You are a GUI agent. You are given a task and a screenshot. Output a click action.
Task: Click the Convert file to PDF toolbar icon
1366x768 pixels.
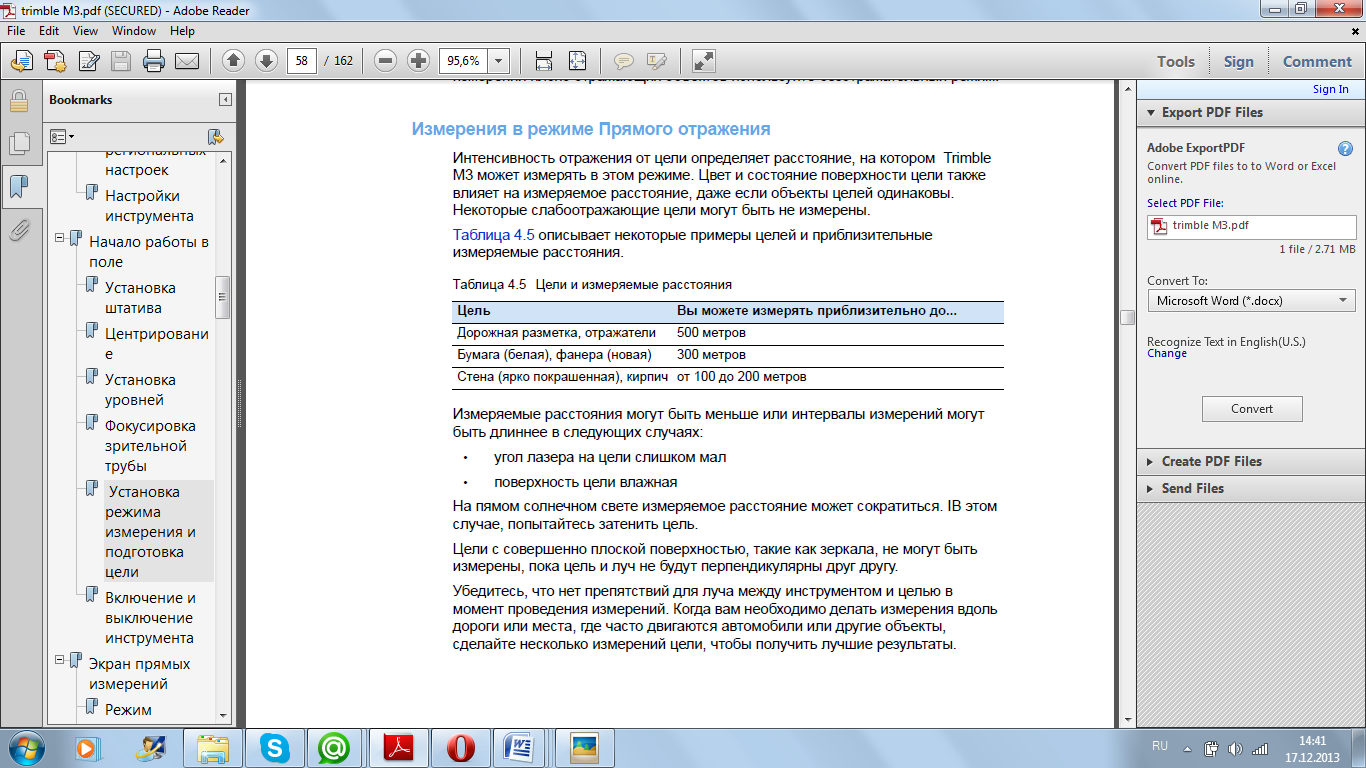pyautogui.click(x=55, y=61)
